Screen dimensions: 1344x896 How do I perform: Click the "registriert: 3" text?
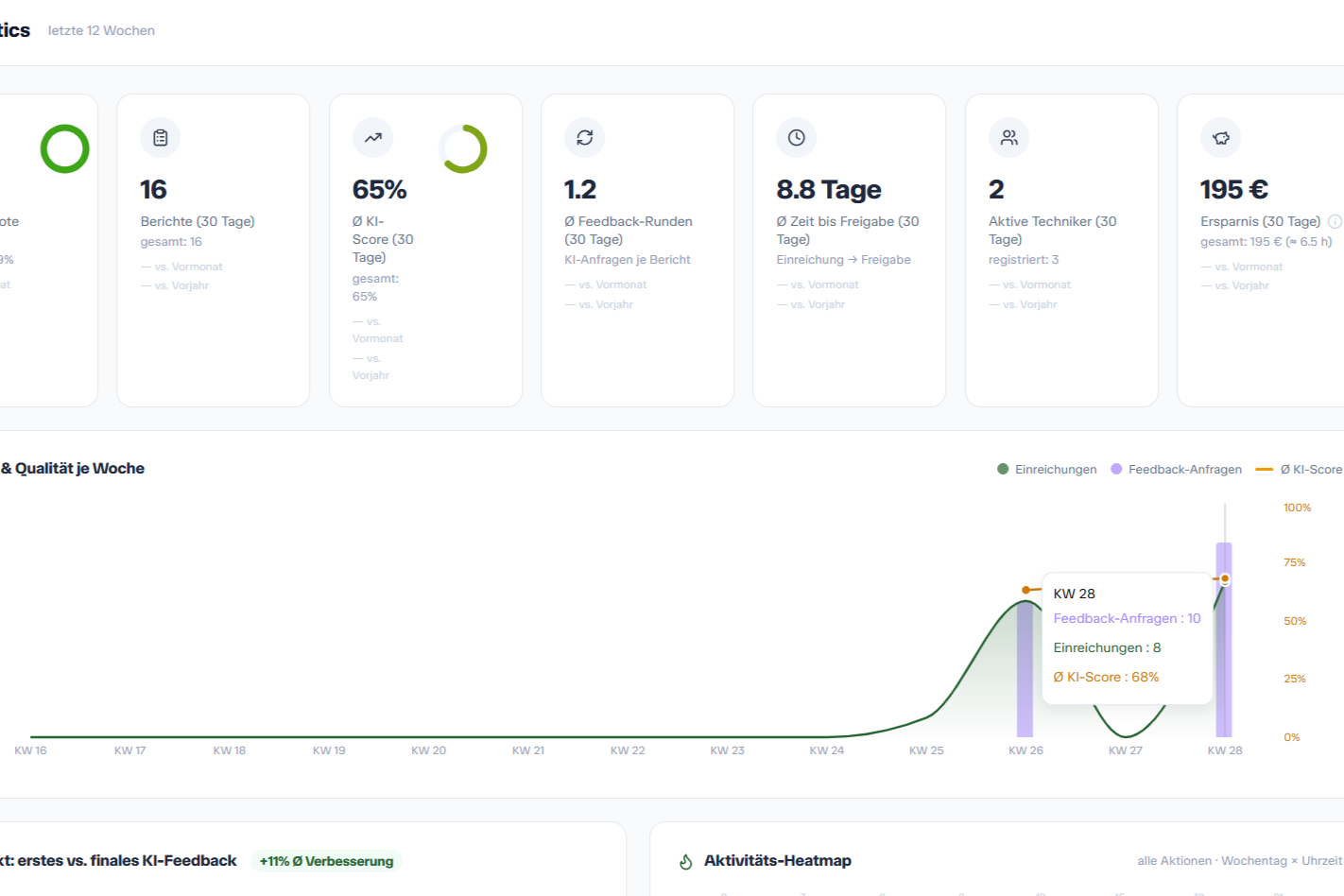[x=1024, y=259]
